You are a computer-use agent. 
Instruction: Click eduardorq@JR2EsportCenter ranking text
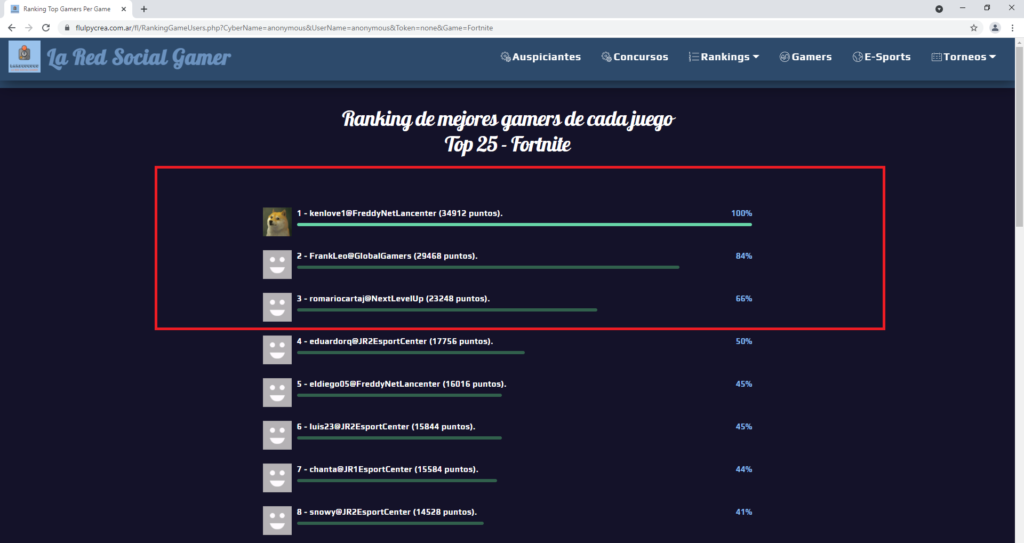(x=395, y=341)
